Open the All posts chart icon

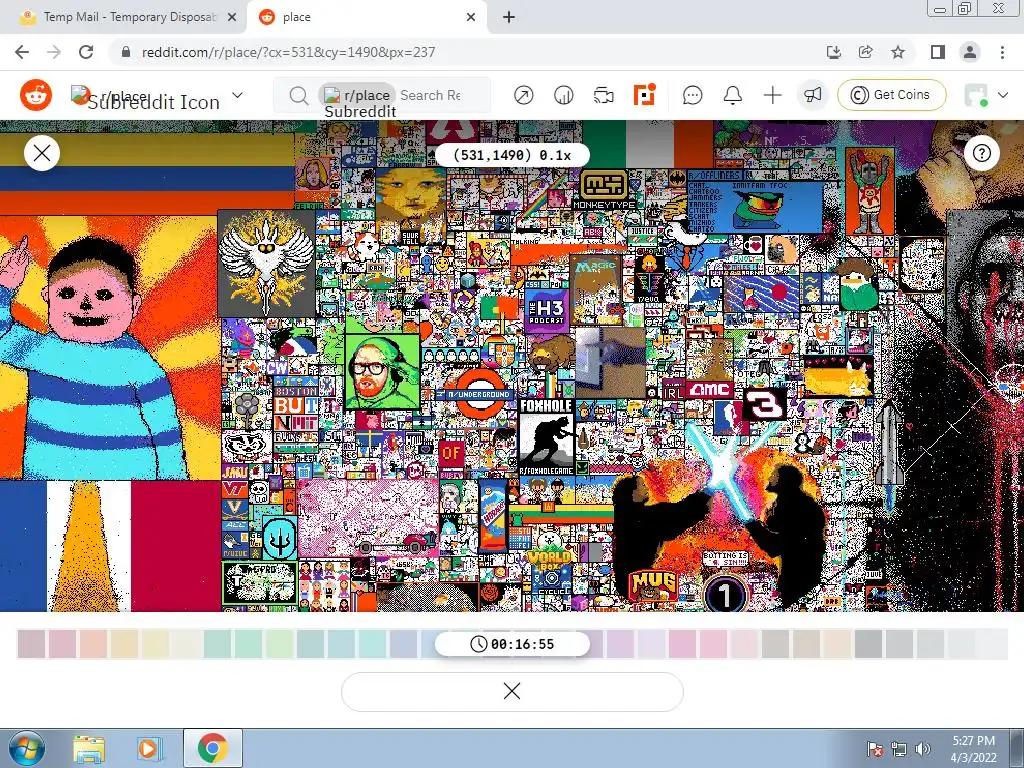(x=563, y=95)
